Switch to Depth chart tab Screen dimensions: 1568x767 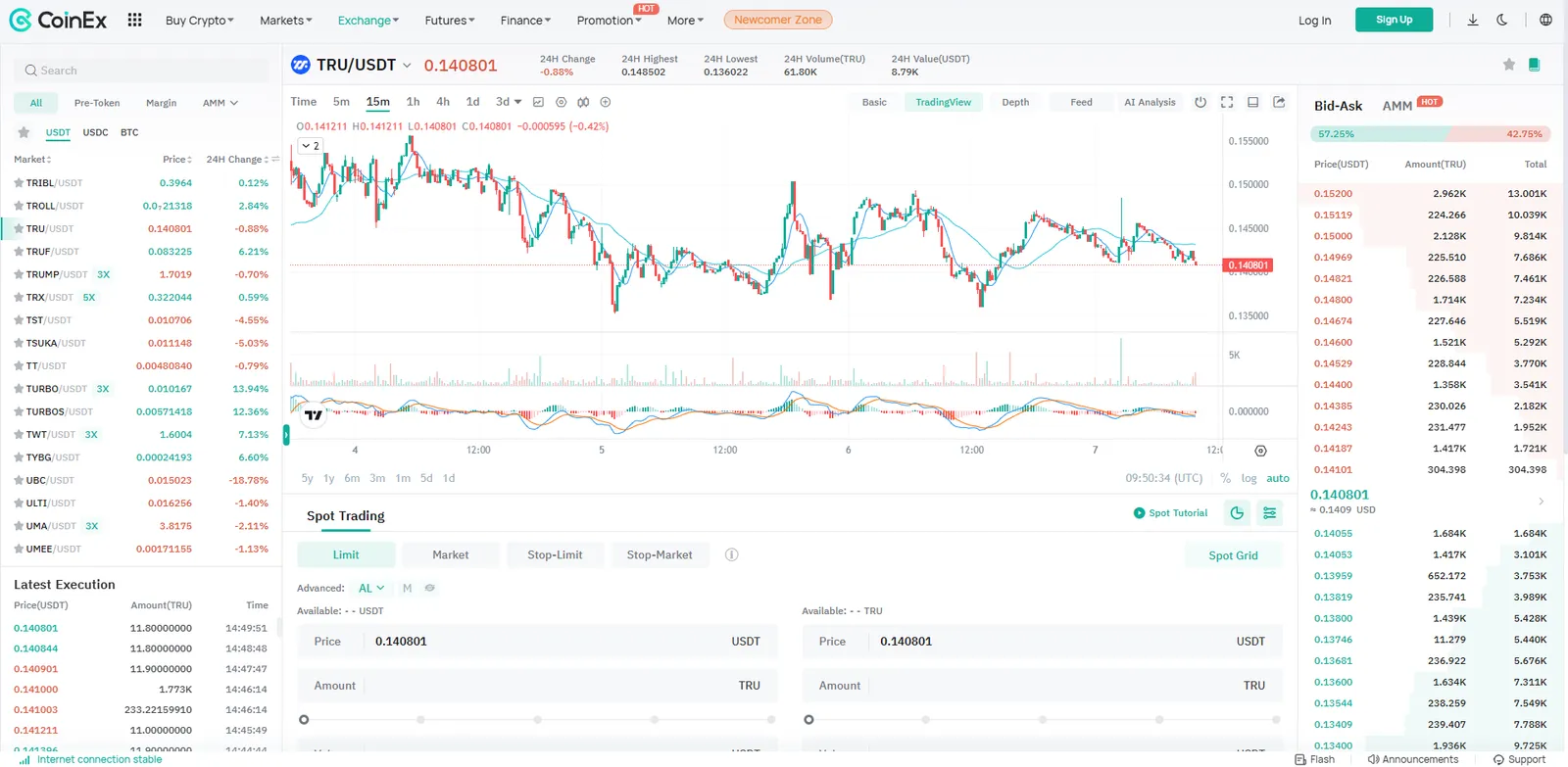tap(1015, 102)
